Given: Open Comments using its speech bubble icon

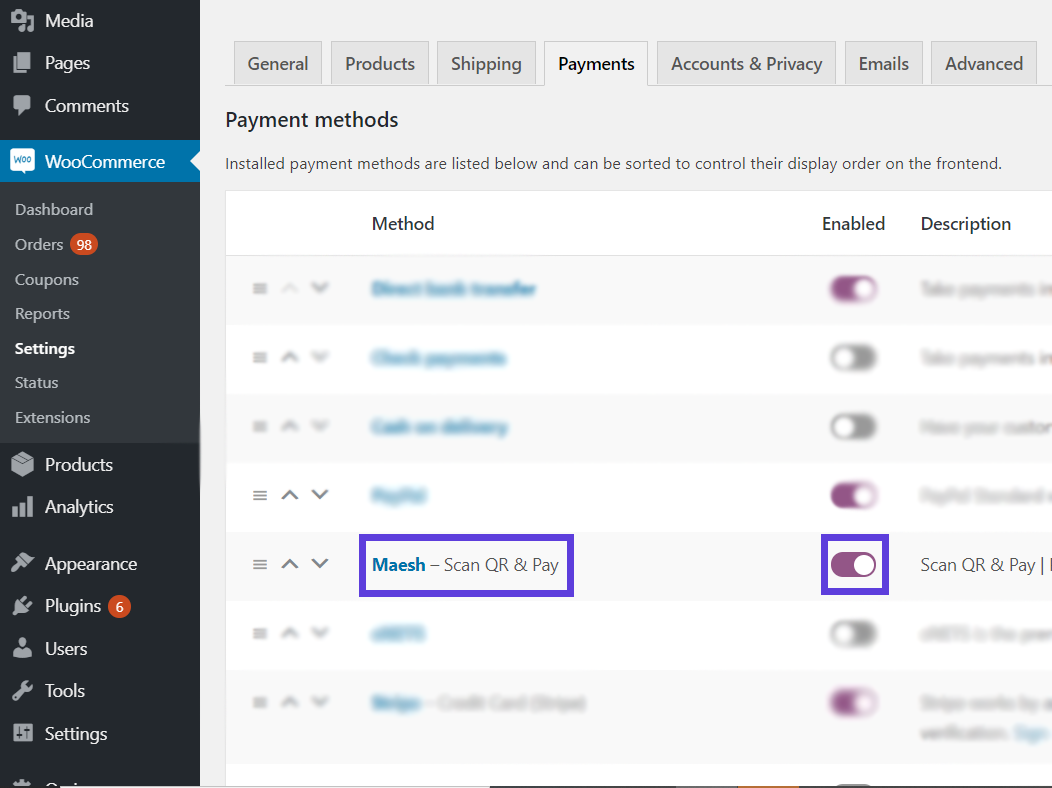Looking at the screenshot, I should (x=22, y=105).
